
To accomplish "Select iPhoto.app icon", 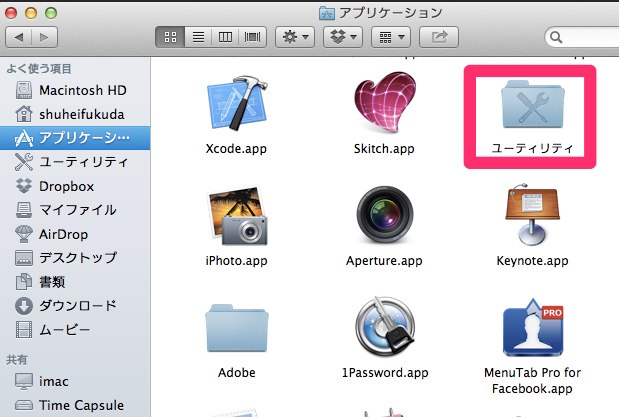I will click(x=237, y=216).
